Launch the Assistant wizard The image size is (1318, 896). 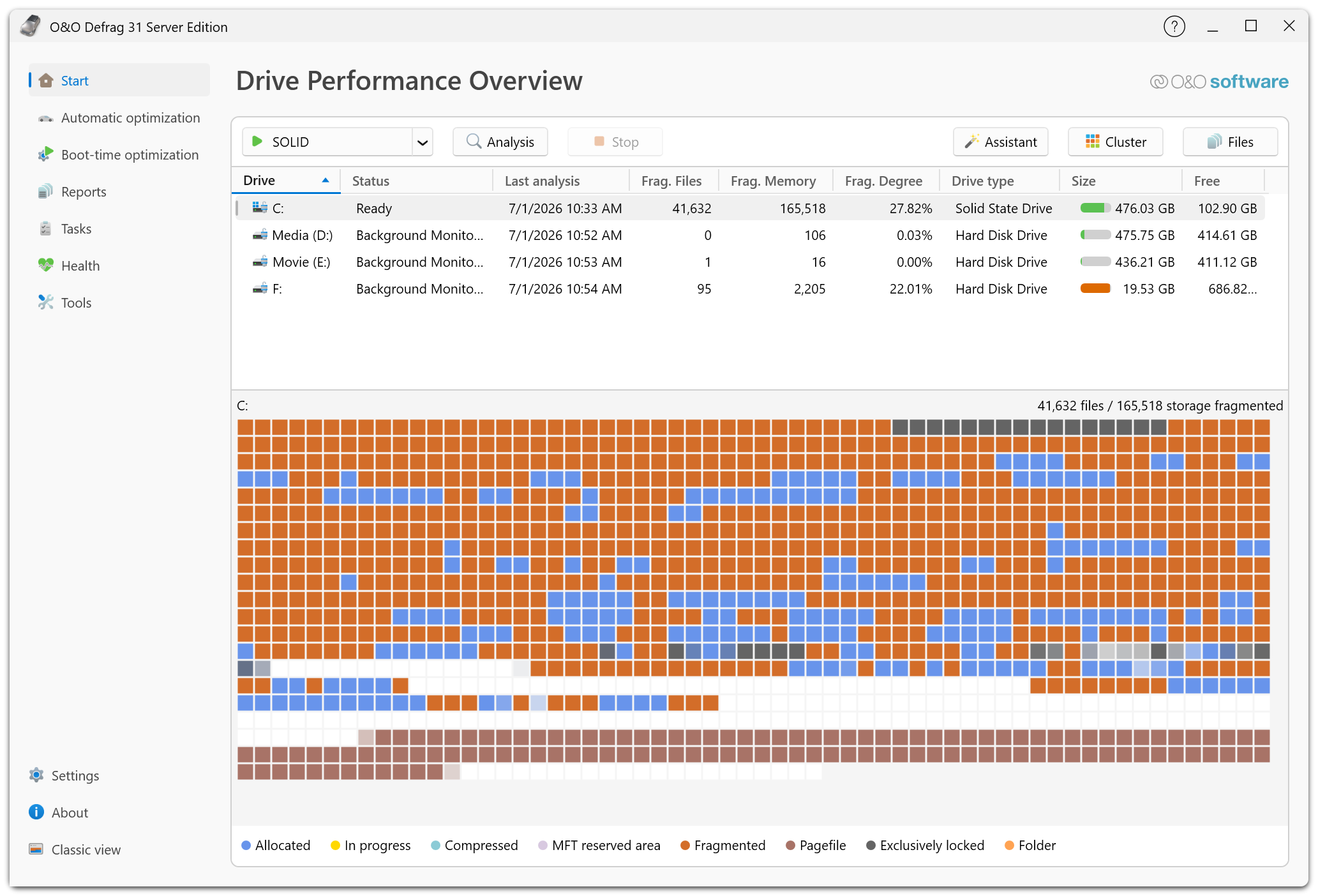(x=1000, y=142)
